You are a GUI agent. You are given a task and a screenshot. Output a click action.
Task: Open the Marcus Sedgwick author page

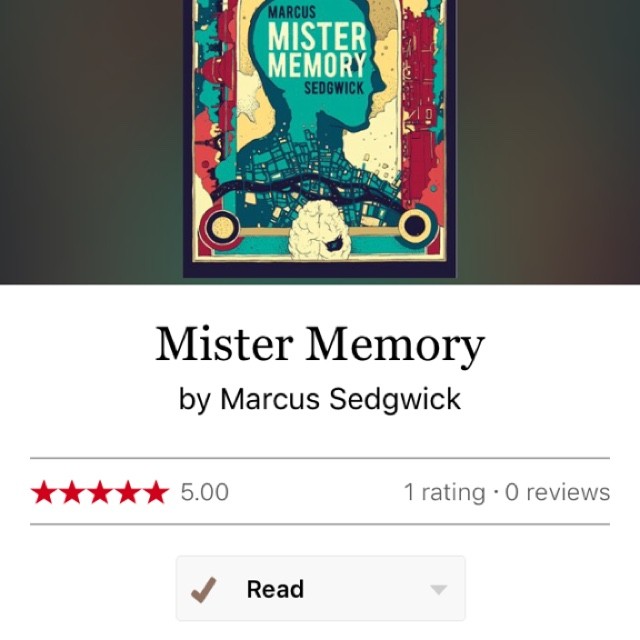341,399
